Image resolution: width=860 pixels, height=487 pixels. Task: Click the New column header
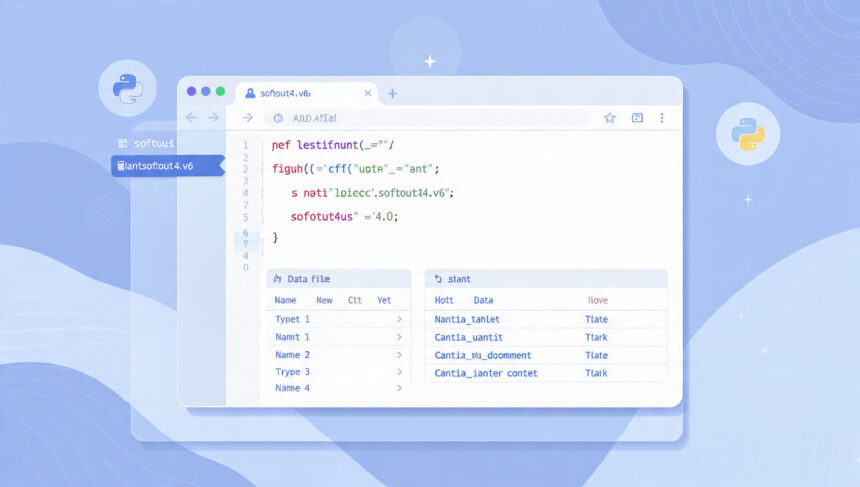coord(324,300)
